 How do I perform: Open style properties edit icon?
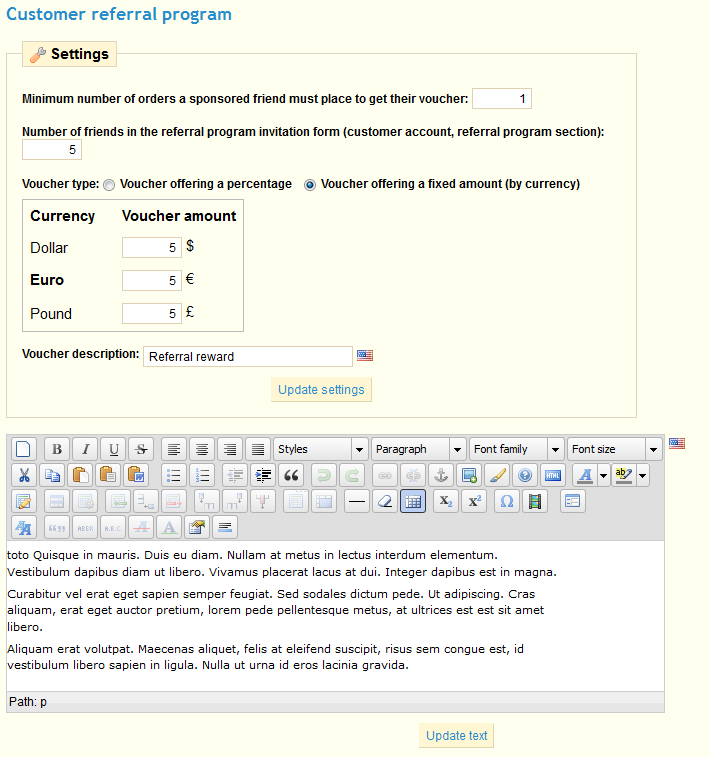(x=23, y=501)
